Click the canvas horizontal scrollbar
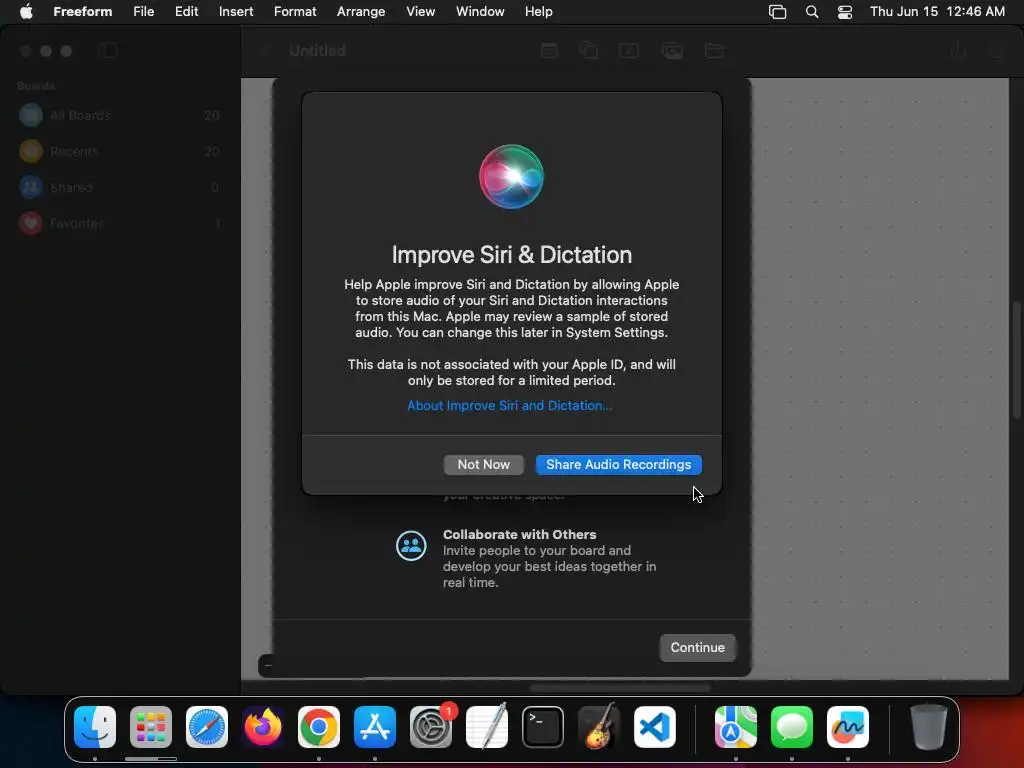1024x768 pixels. pos(620,688)
